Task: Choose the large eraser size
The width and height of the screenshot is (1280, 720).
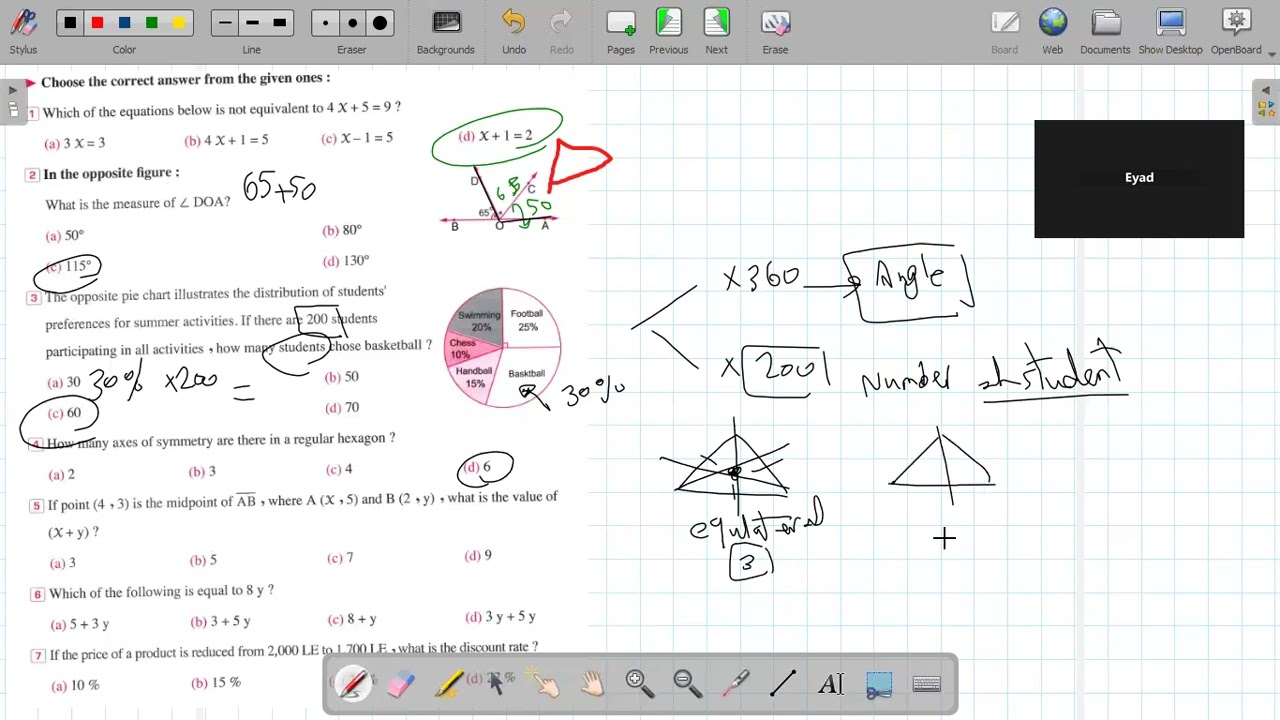Action: click(379, 23)
